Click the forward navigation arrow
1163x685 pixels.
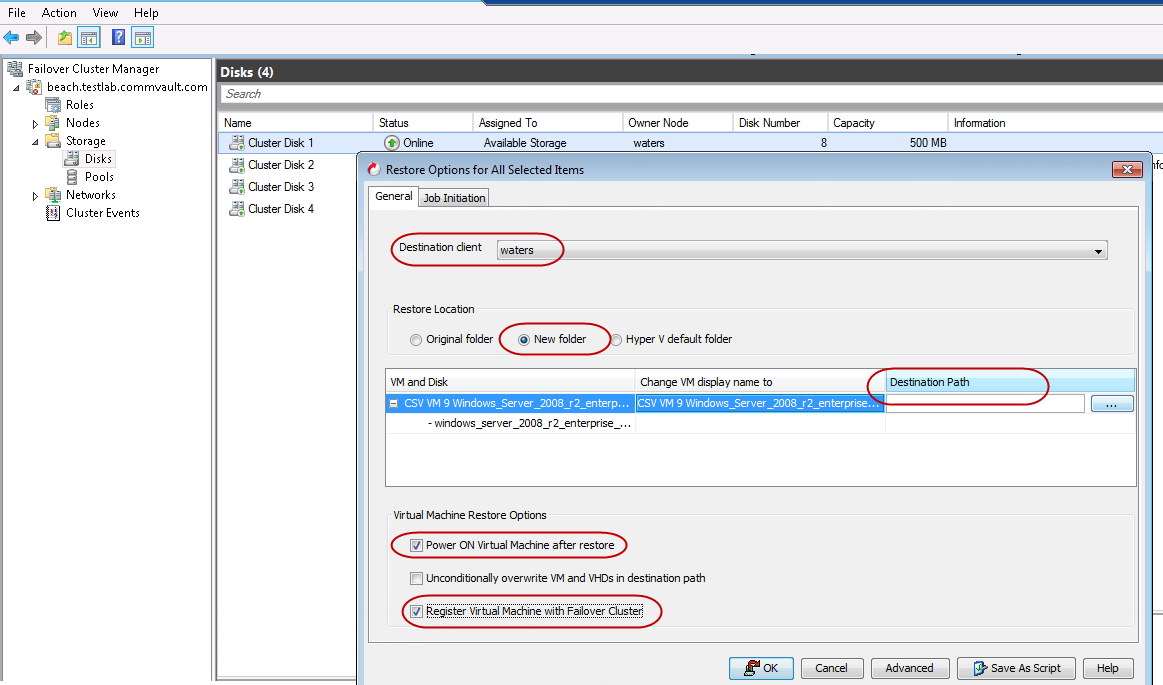click(33, 37)
